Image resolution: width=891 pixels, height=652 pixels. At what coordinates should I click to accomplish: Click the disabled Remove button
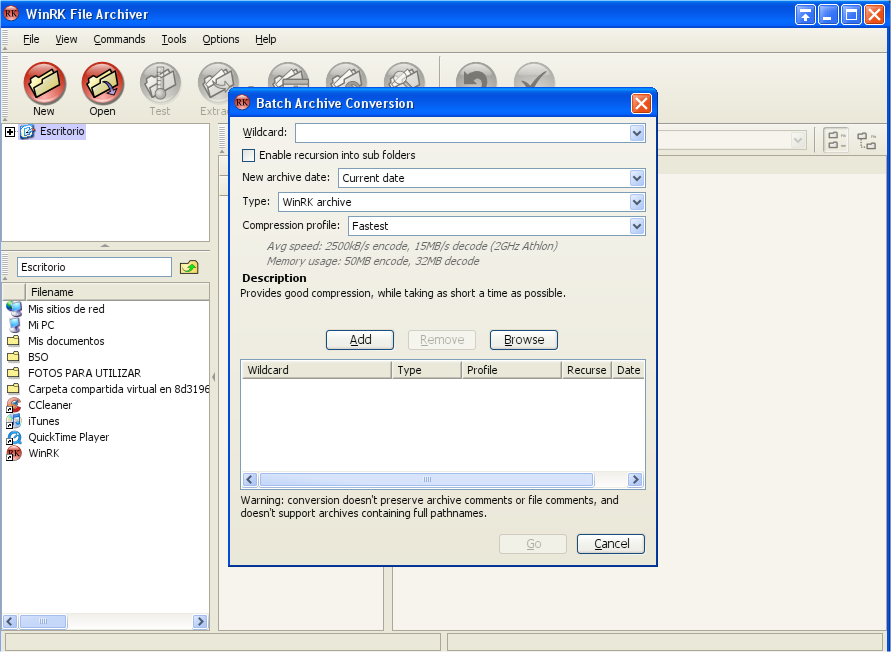click(x=442, y=340)
